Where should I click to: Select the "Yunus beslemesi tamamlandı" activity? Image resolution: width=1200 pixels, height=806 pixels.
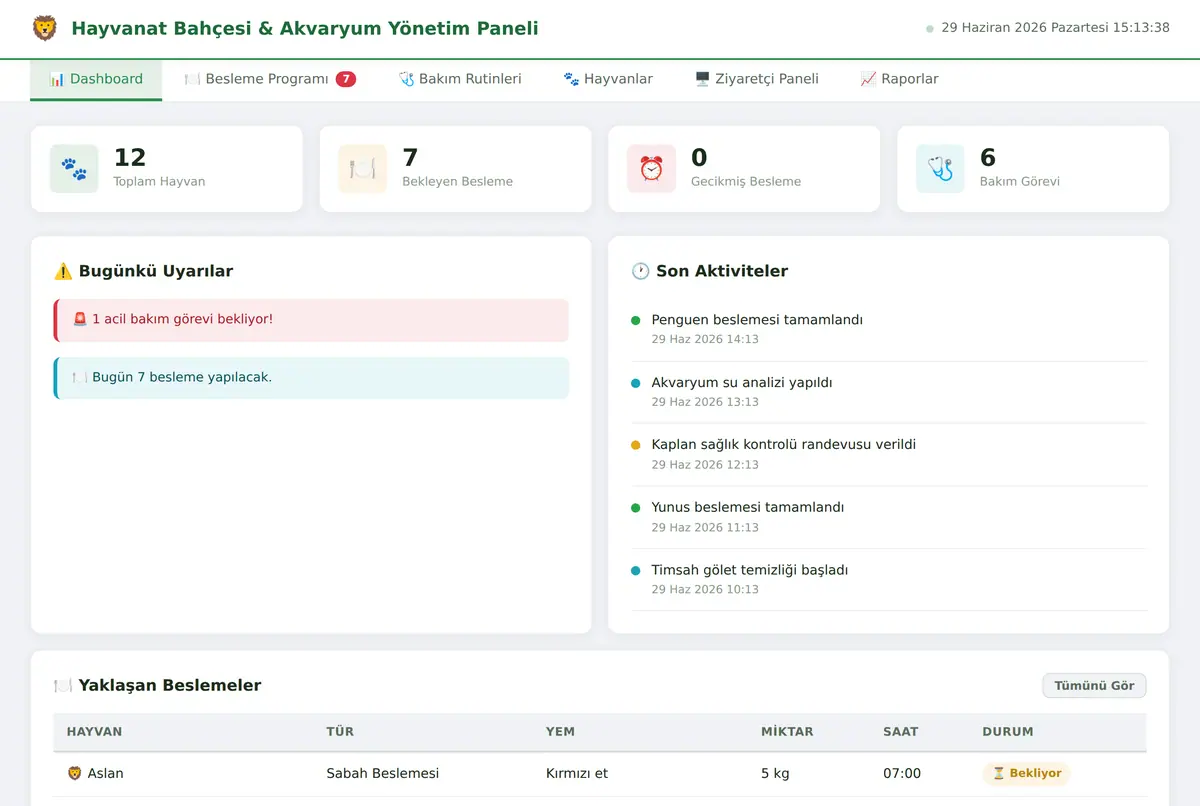[x=889, y=517]
